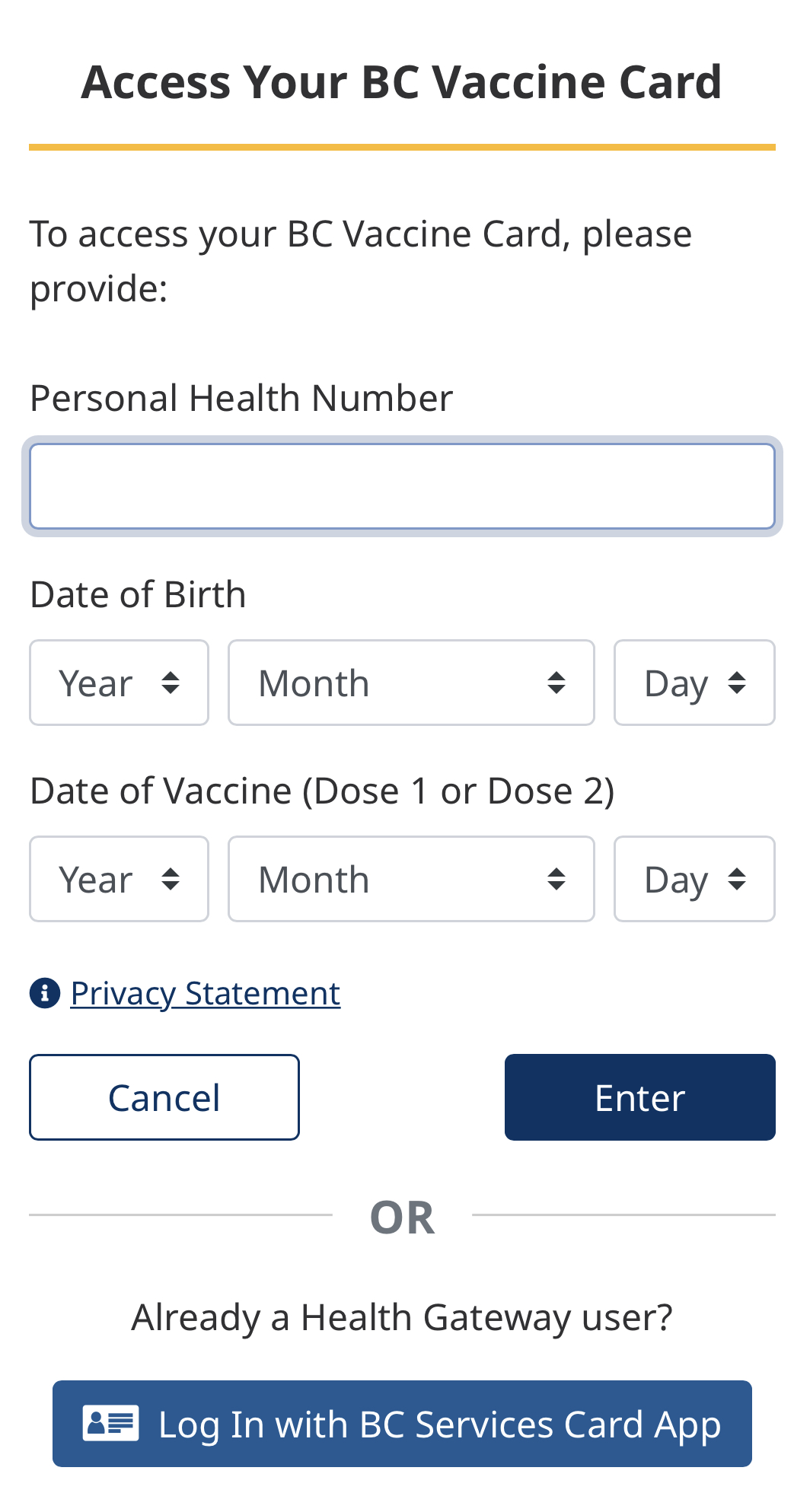Screen dimensions: 794x1512
Task: Click the arrows icon in vaccine Month select
Action: pos(556,879)
